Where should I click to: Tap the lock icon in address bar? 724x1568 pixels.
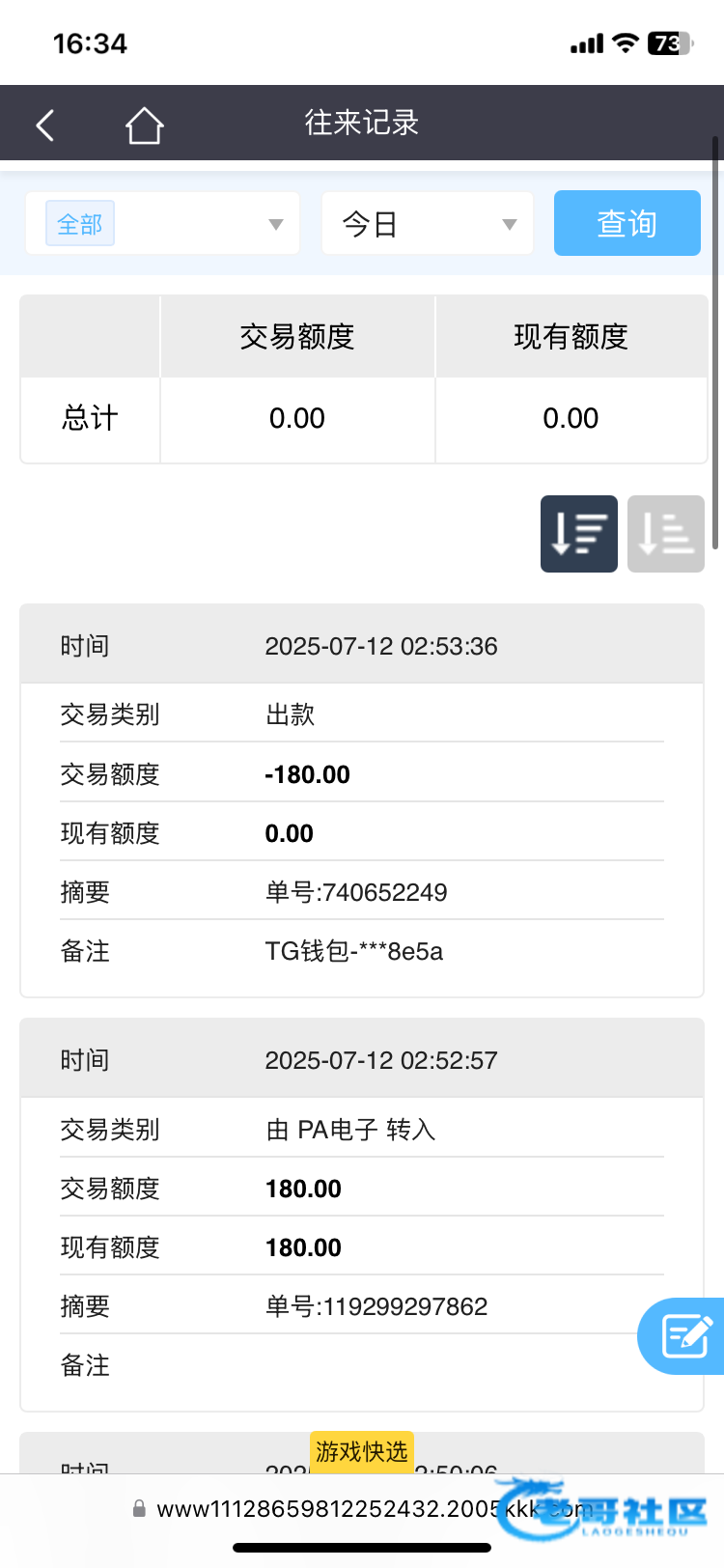tap(139, 1508)
